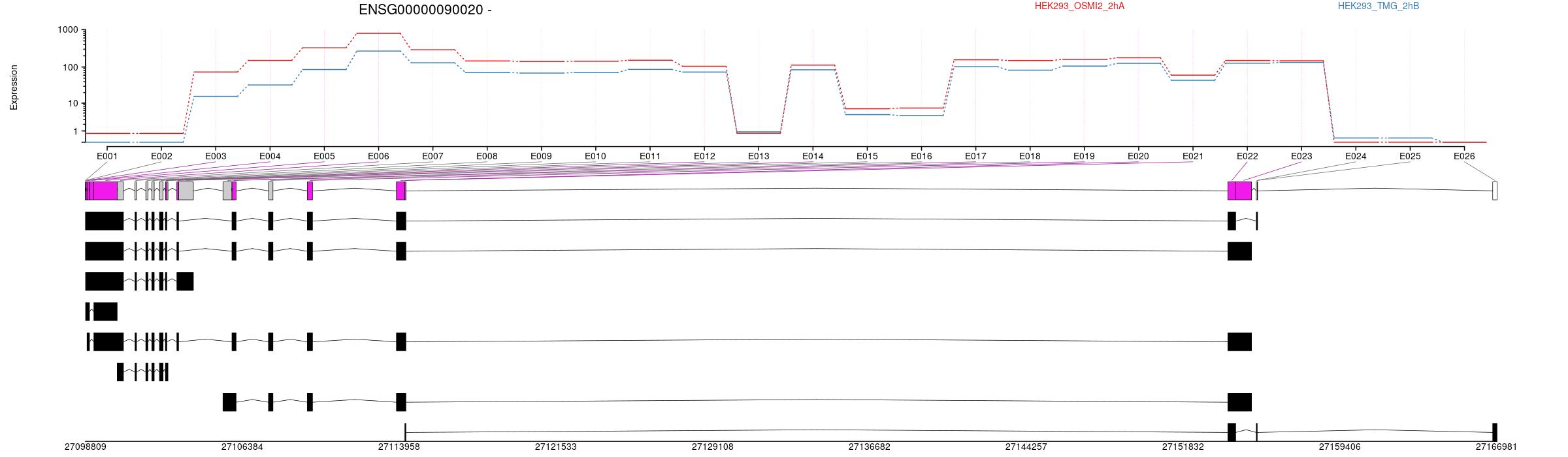Click the E008 exon bin label
Viewport: 1568px width, 457px height.
[487, 156]
